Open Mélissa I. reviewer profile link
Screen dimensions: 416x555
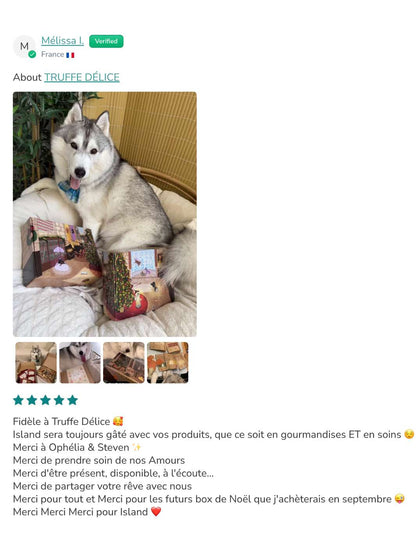click(x=62, y=41)
